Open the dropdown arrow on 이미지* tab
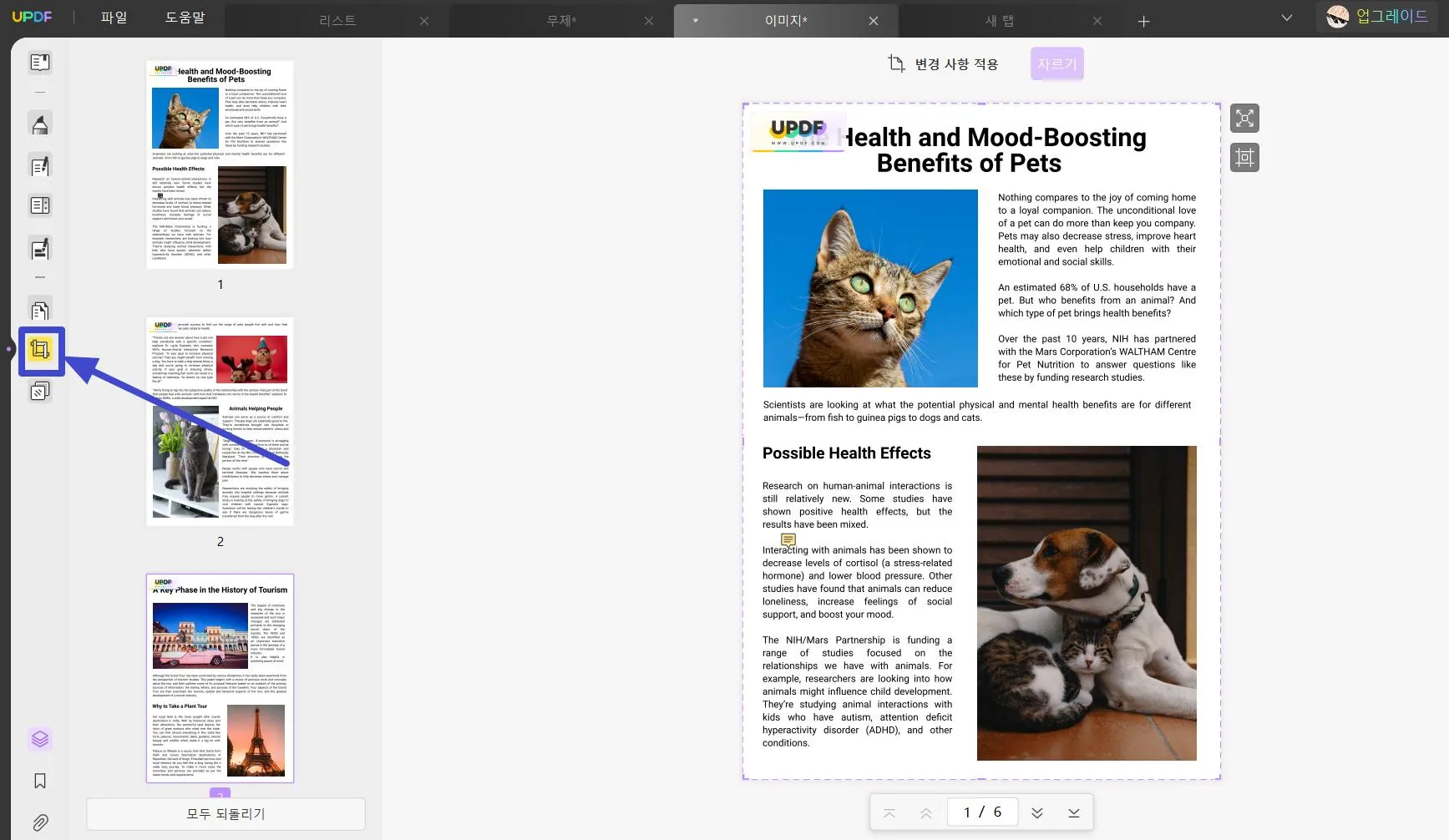The width and height of the screenshot is (1449, 840). [x=695, y=21]
